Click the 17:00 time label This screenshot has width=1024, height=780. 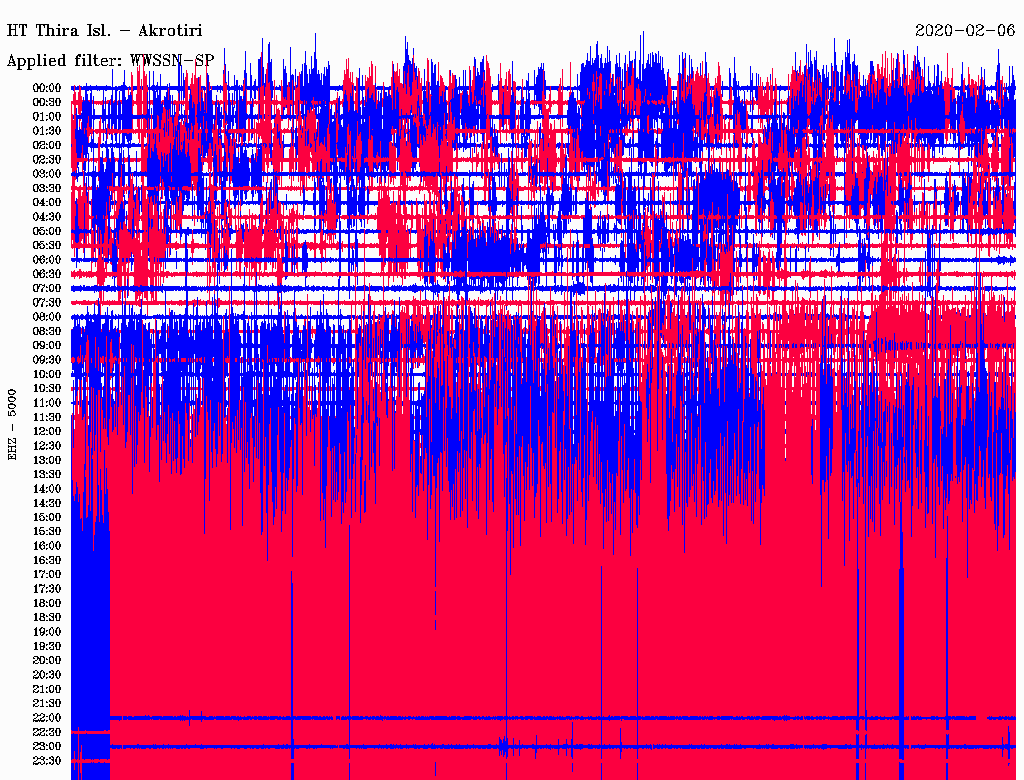47,574
